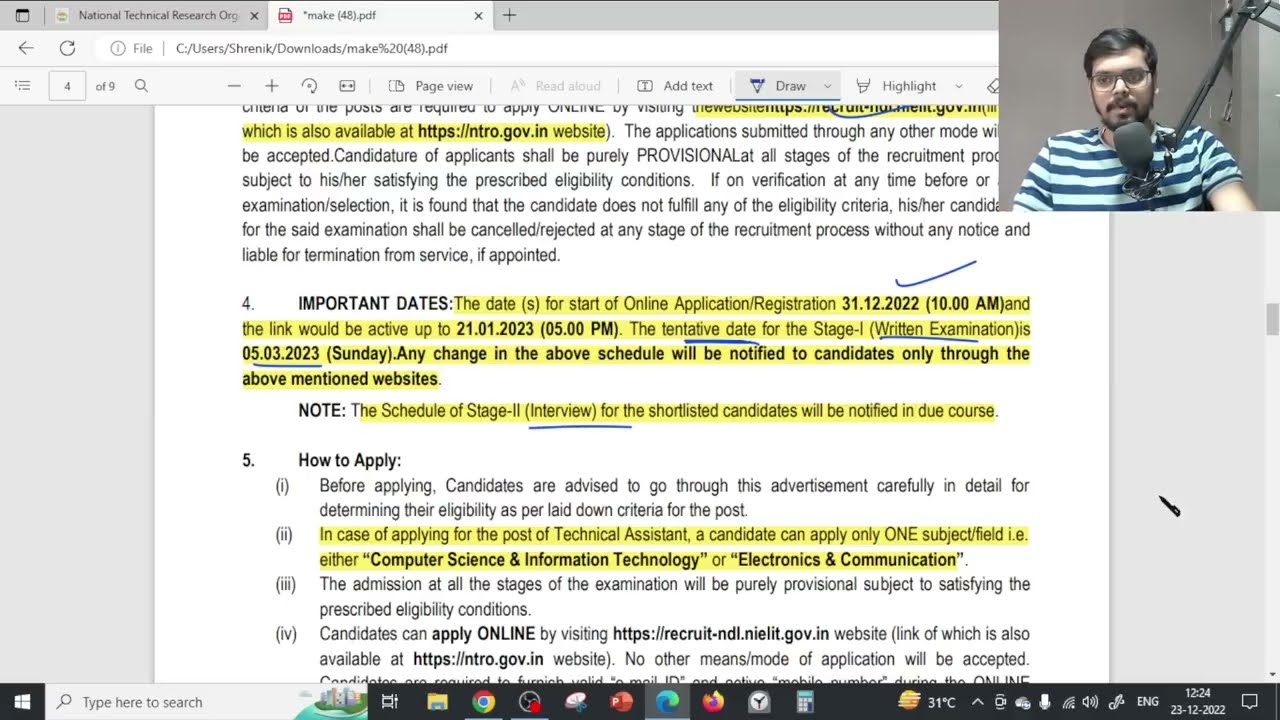This screenshot has height=720, width=1280.
Task: Open a new browser tab
Action: 509,15
